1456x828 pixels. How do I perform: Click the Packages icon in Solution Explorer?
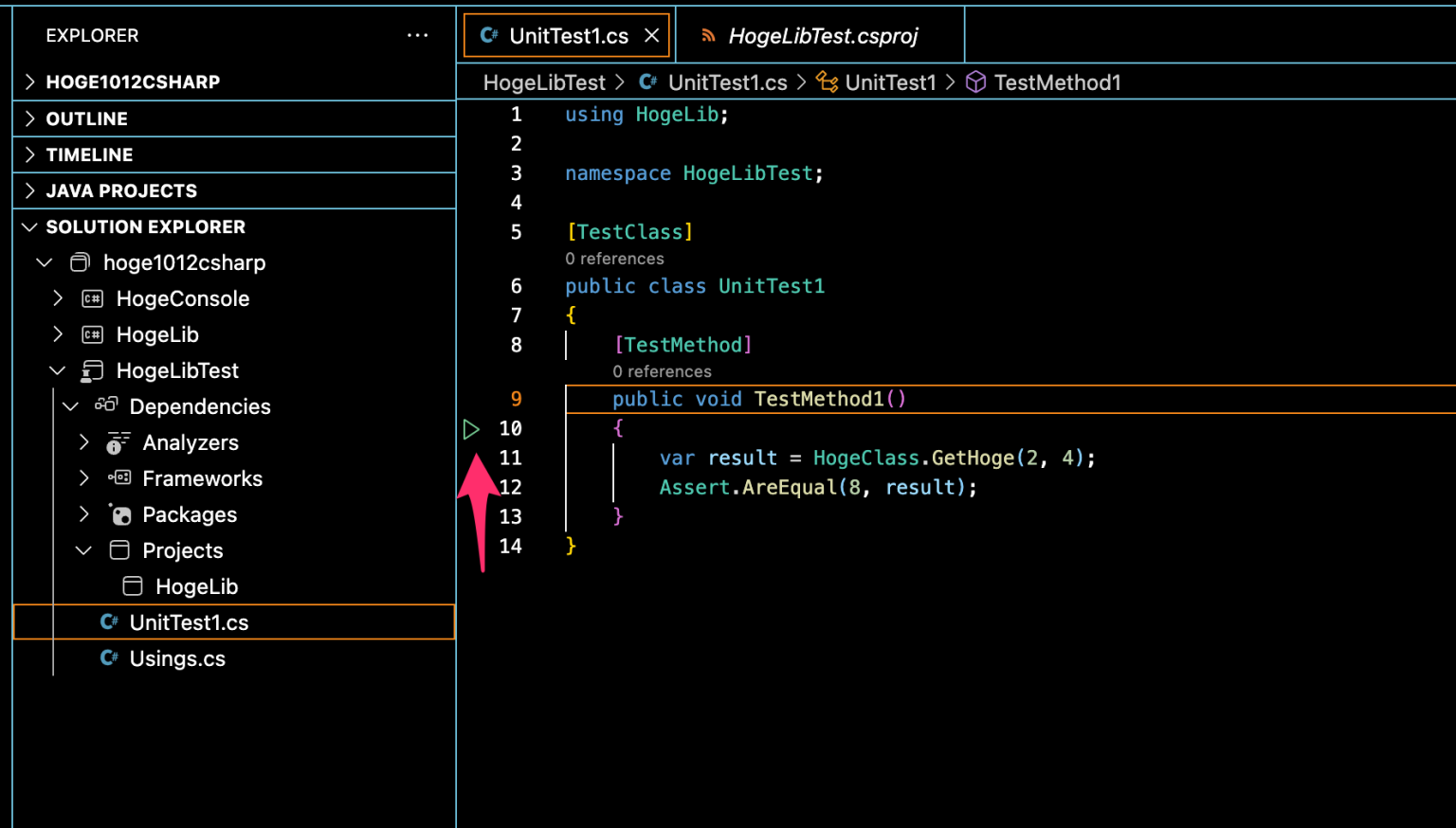[118, 514]
